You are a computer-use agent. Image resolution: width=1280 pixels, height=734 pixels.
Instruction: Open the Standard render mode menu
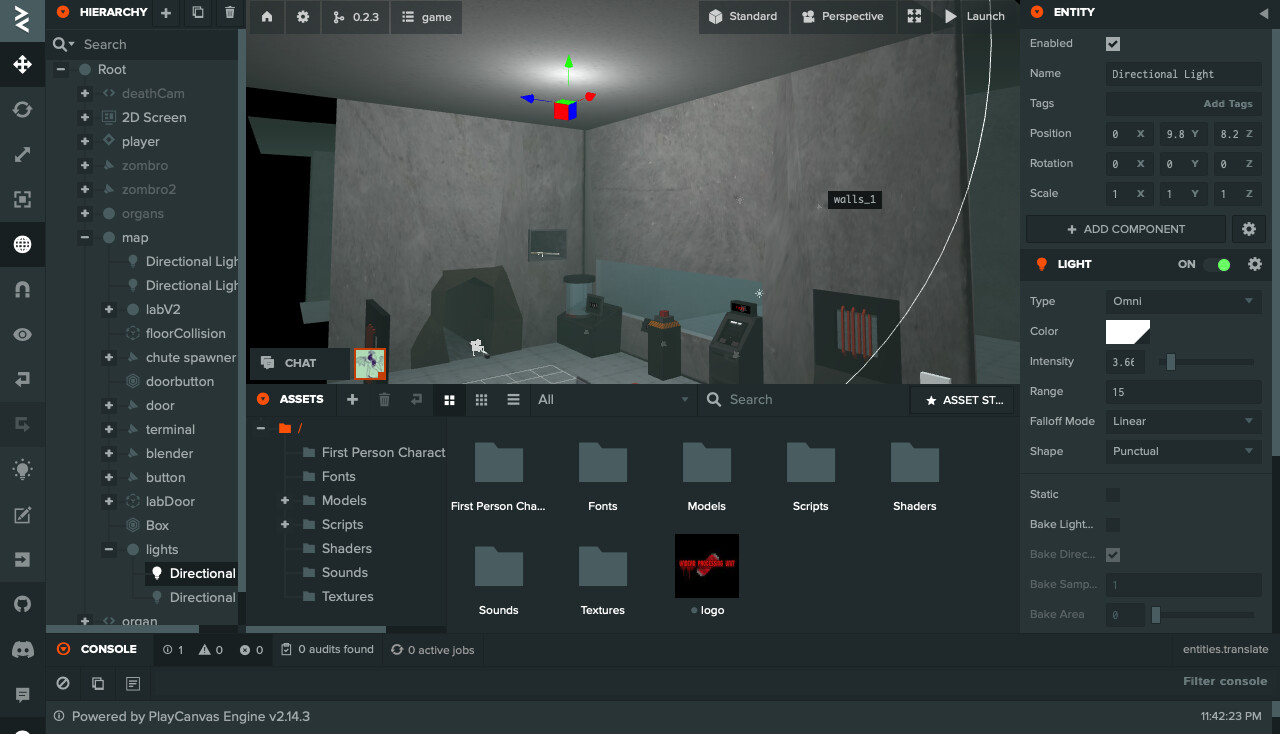point(743,17)
